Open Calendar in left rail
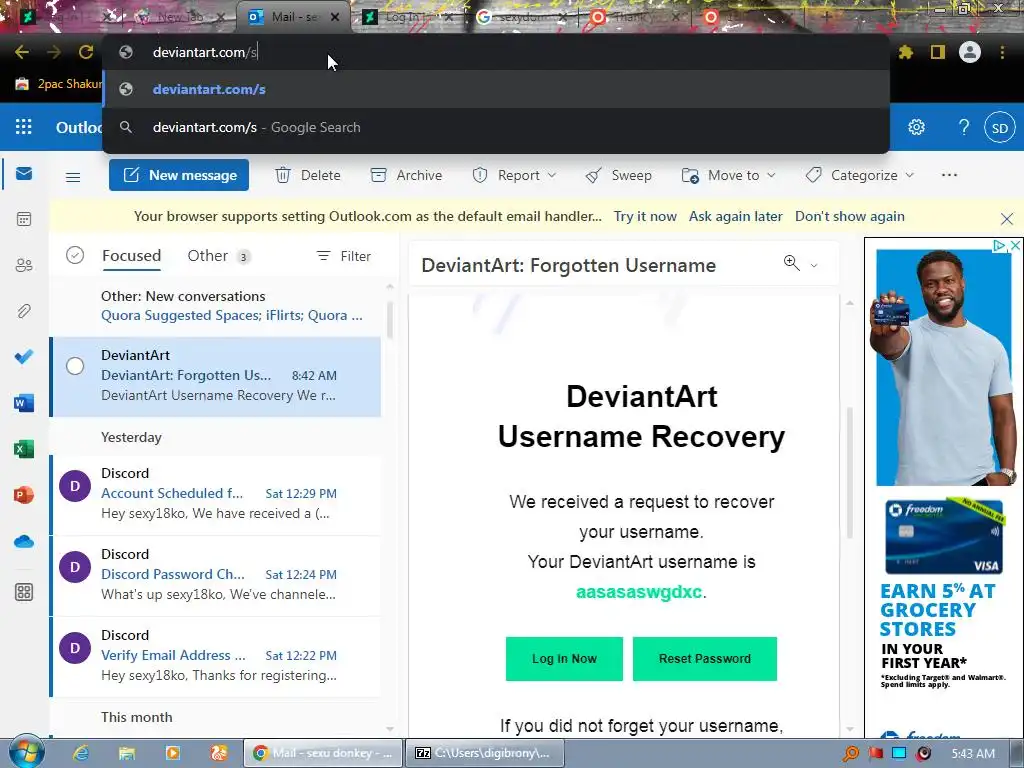 (24, 219)
